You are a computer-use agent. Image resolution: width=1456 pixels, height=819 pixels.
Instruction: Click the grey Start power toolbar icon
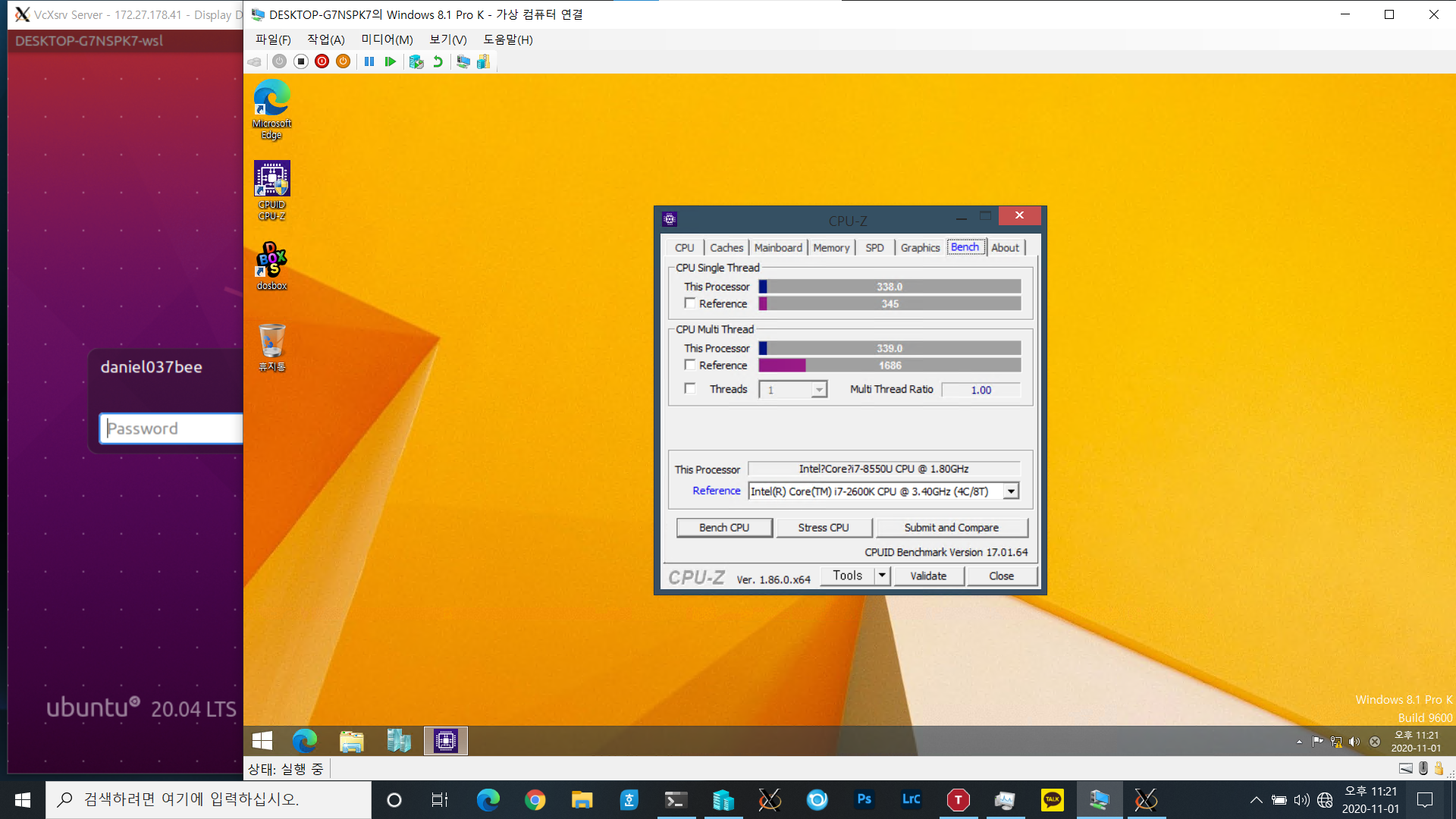point(280,61)
